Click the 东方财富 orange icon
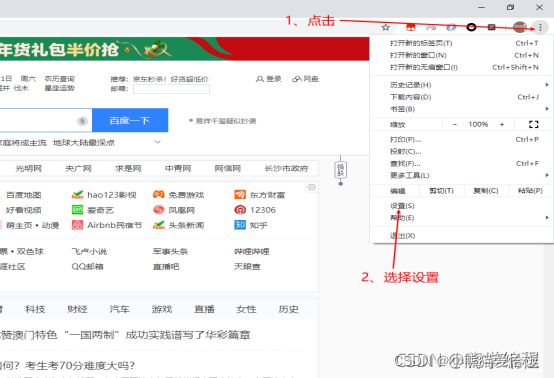This screenshot has height=378, width=554. tap(240, 195)
